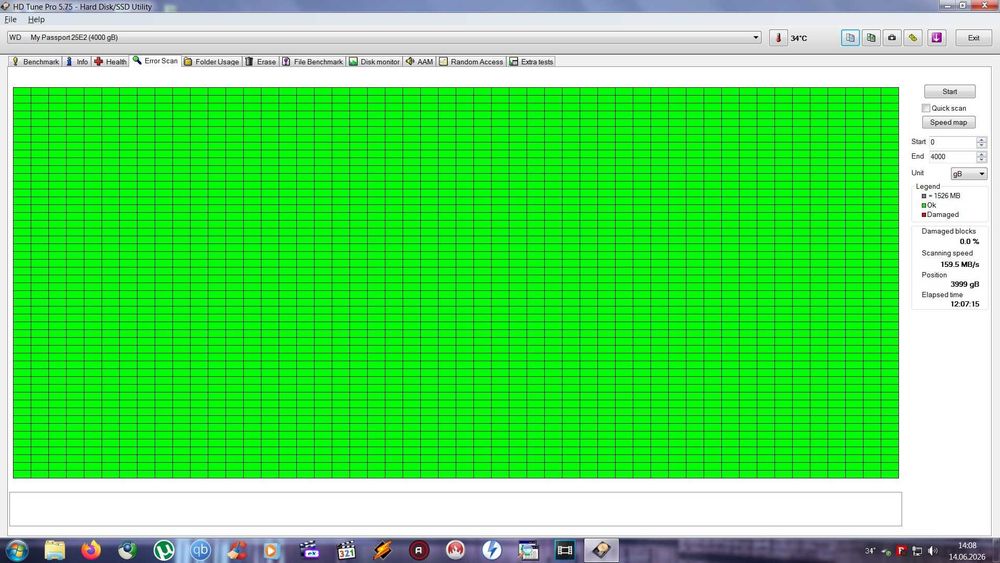Open the red flame burner taskbar icon

pos(455,550)
